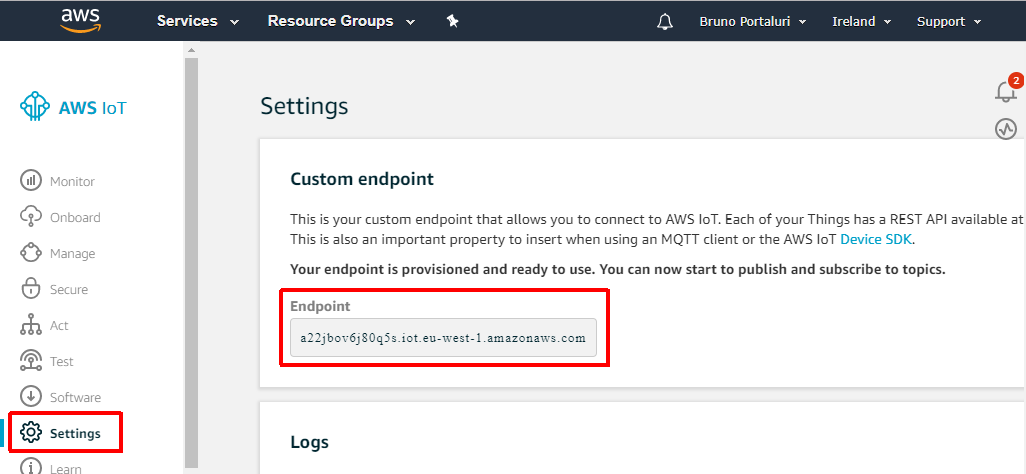The height and width of the screenshot is (474, 1026).
Task: Expand the Support dropdown menu
Action: (x=949, y=21)
